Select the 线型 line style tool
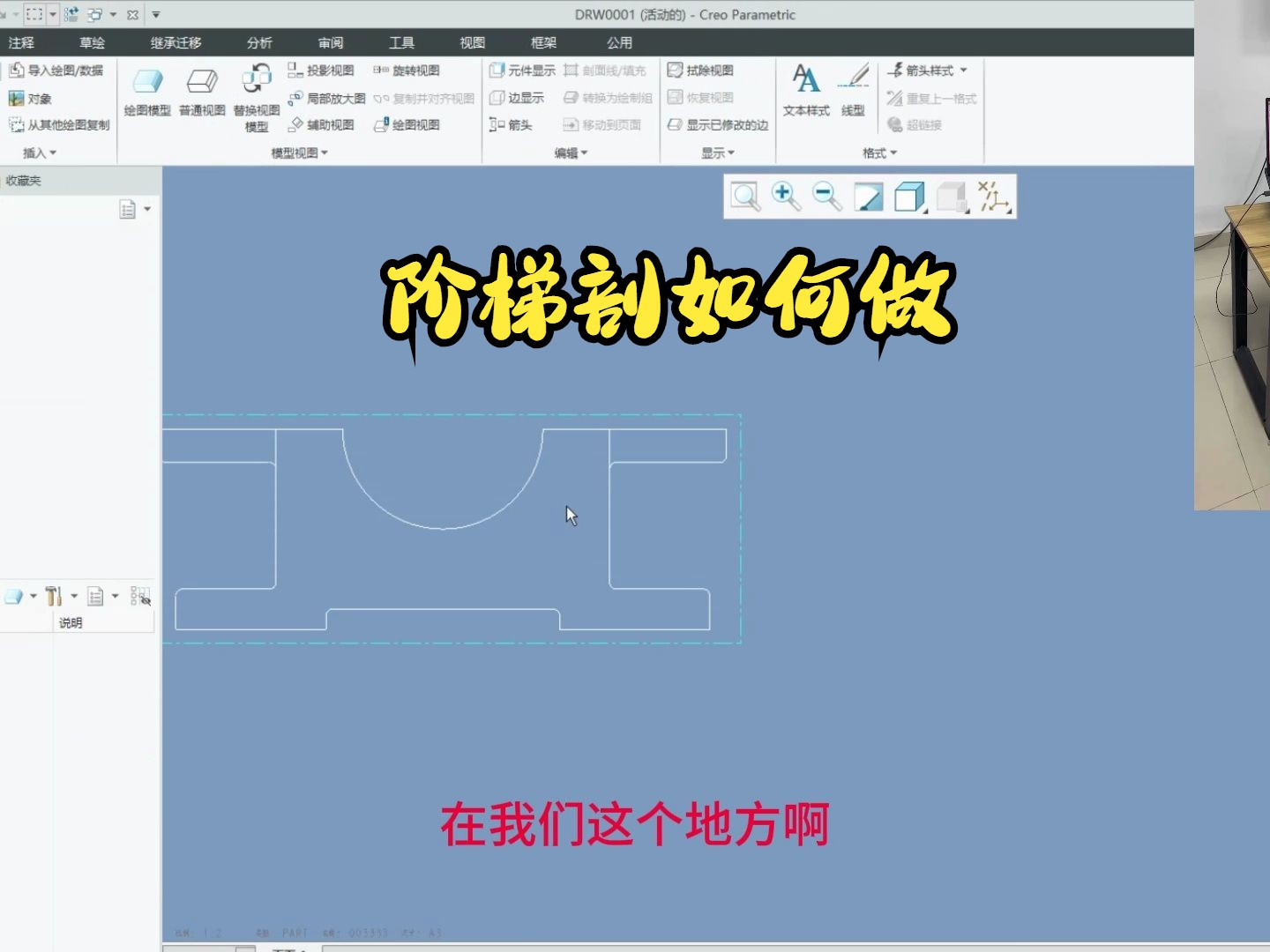 click(x=852, y=88)
